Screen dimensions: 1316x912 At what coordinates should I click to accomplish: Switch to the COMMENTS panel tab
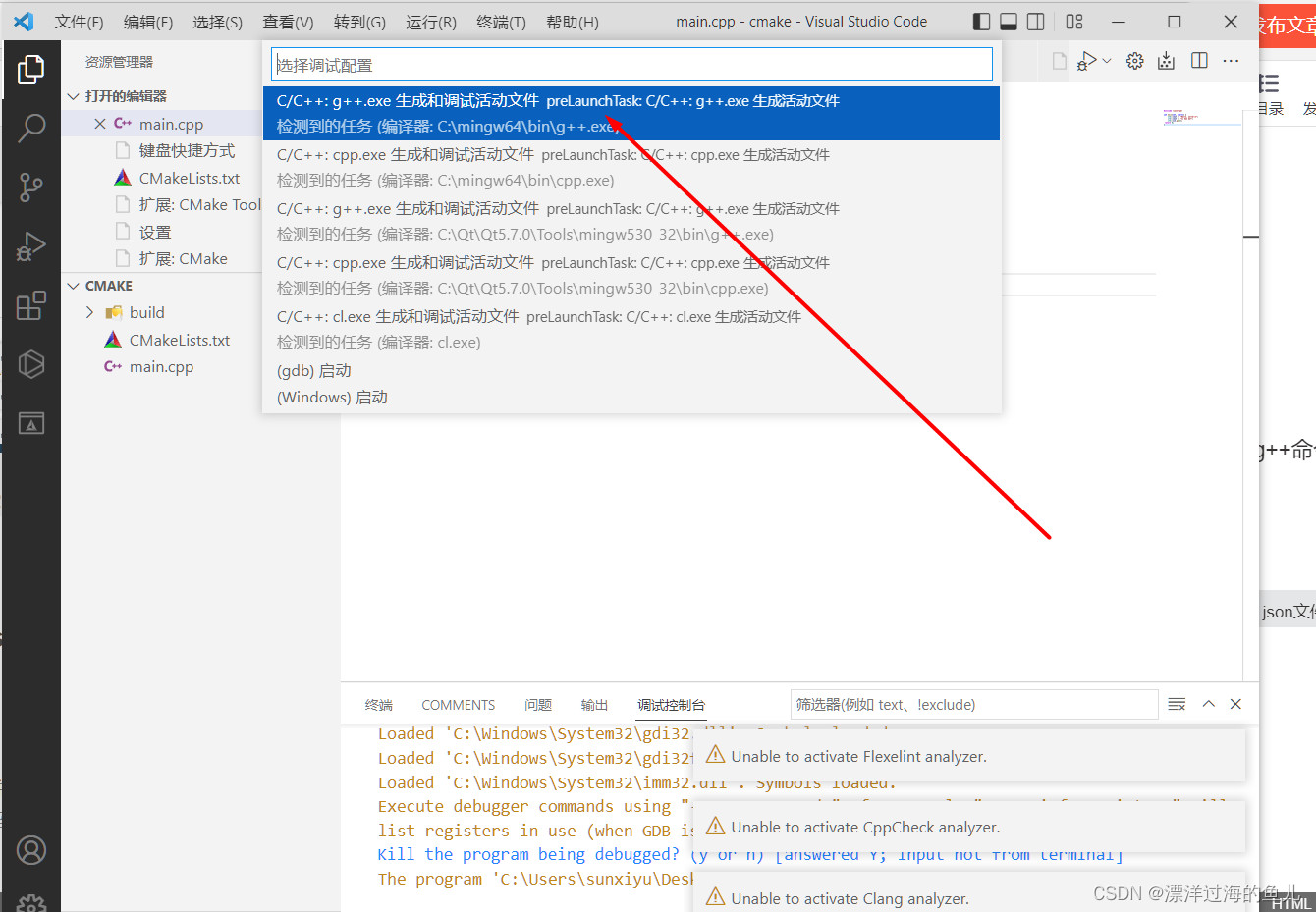click(459, 705)
